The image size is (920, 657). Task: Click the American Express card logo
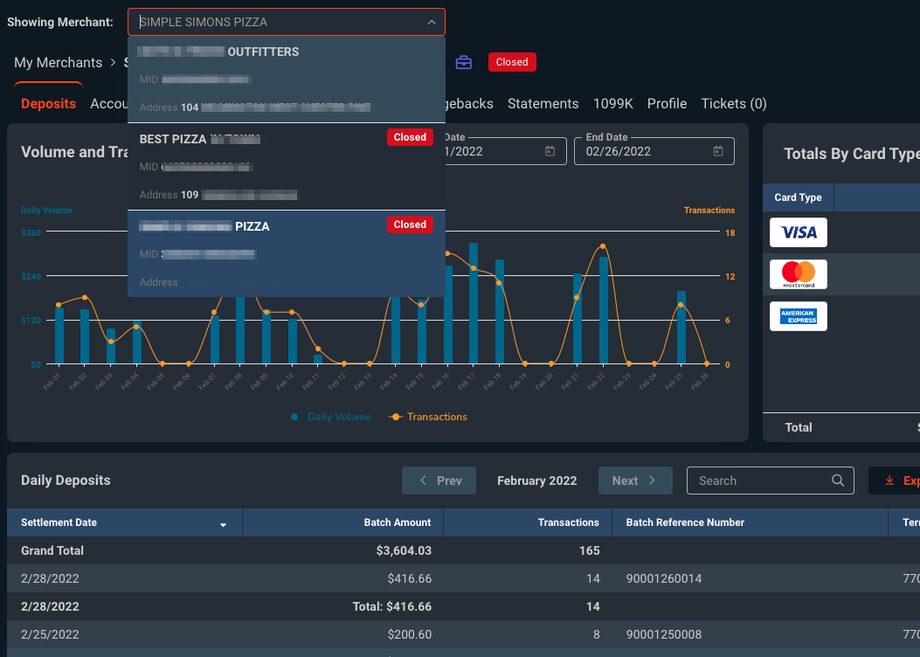tap(798, 316)
